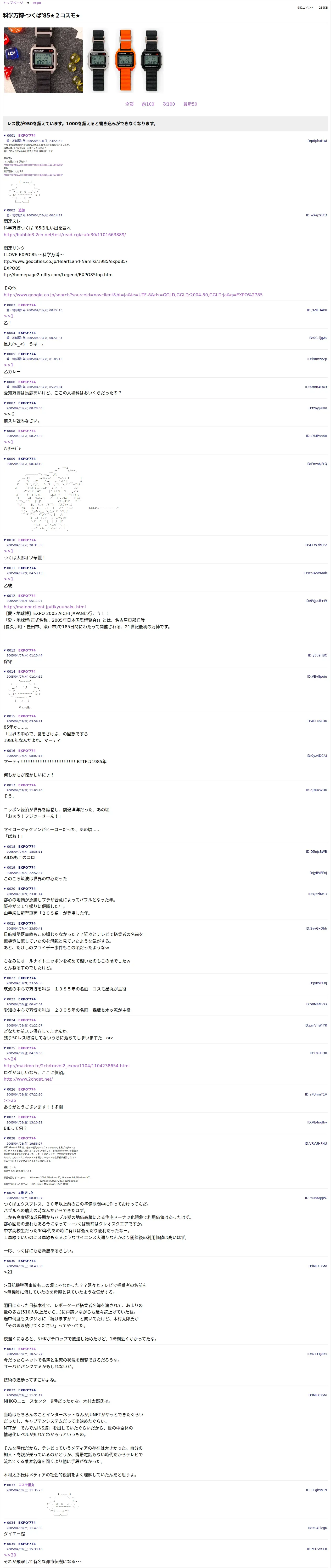This screenshot has width=336, height=1568.
Task: Show all posts via 全部 link
Action: (x=129, y=104)
